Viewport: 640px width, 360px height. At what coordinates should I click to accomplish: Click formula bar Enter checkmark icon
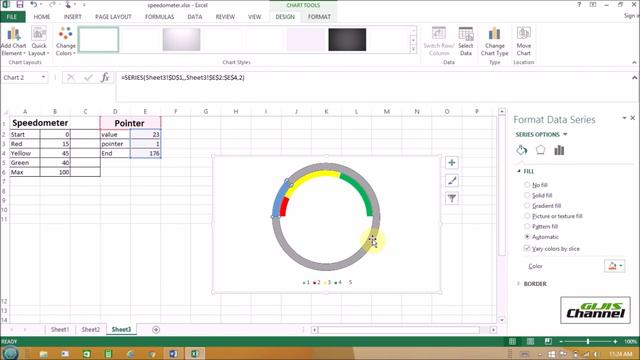[x=88, y=77]
